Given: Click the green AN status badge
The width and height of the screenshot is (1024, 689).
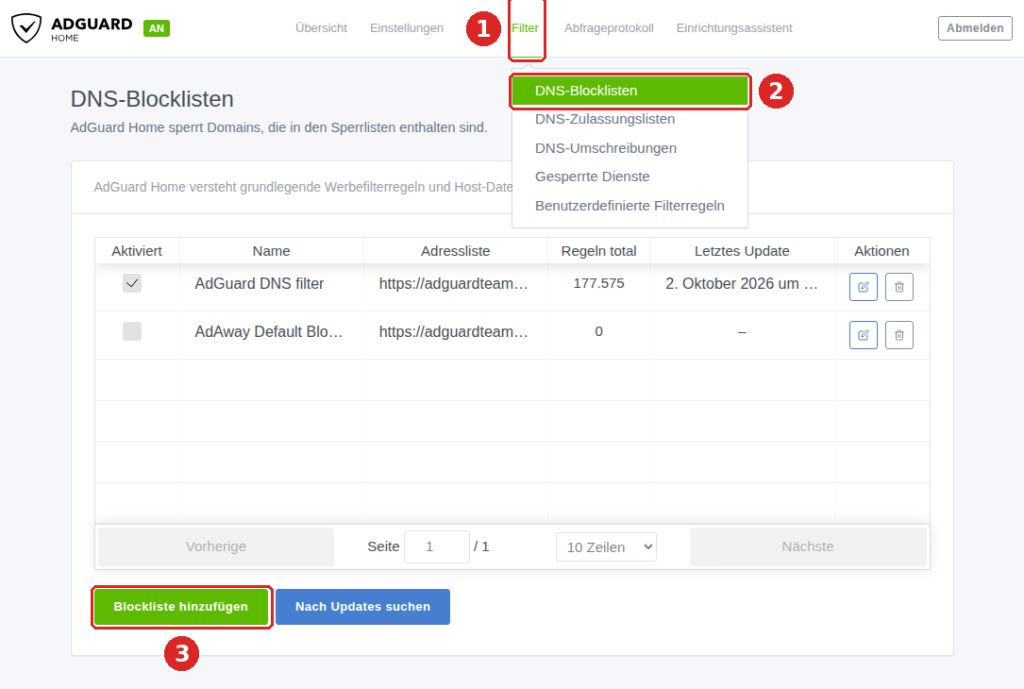Looking at the screenshot, I should tap(156, 28).
